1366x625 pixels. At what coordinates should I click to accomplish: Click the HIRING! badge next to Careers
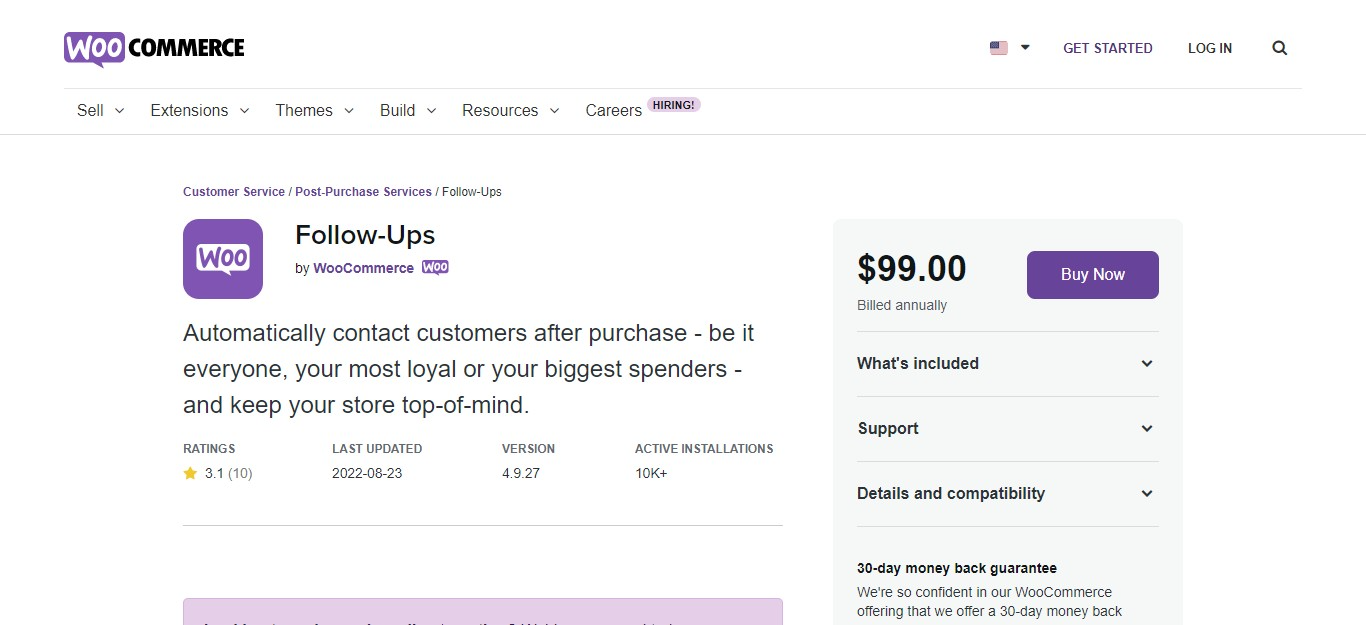coord(674,104)
